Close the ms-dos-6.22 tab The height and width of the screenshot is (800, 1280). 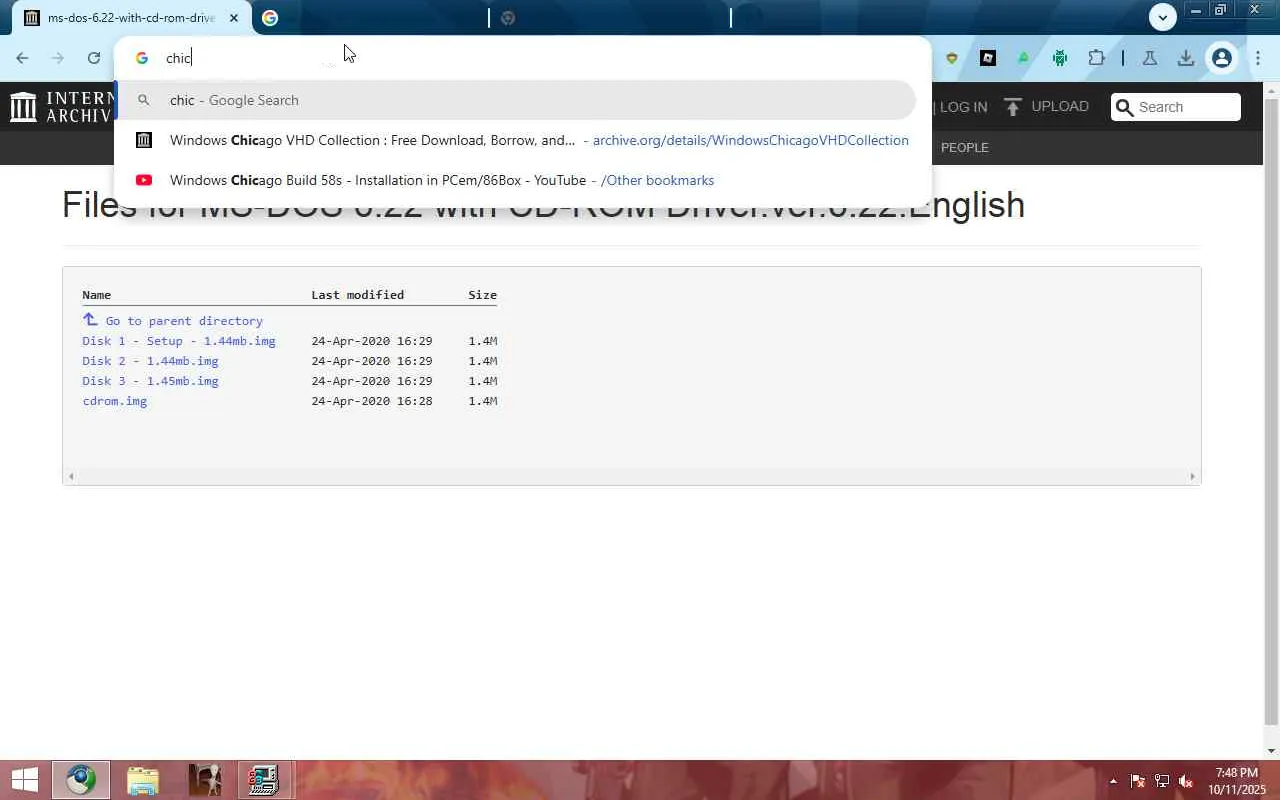pyautogui.click(x=234, y=18)
